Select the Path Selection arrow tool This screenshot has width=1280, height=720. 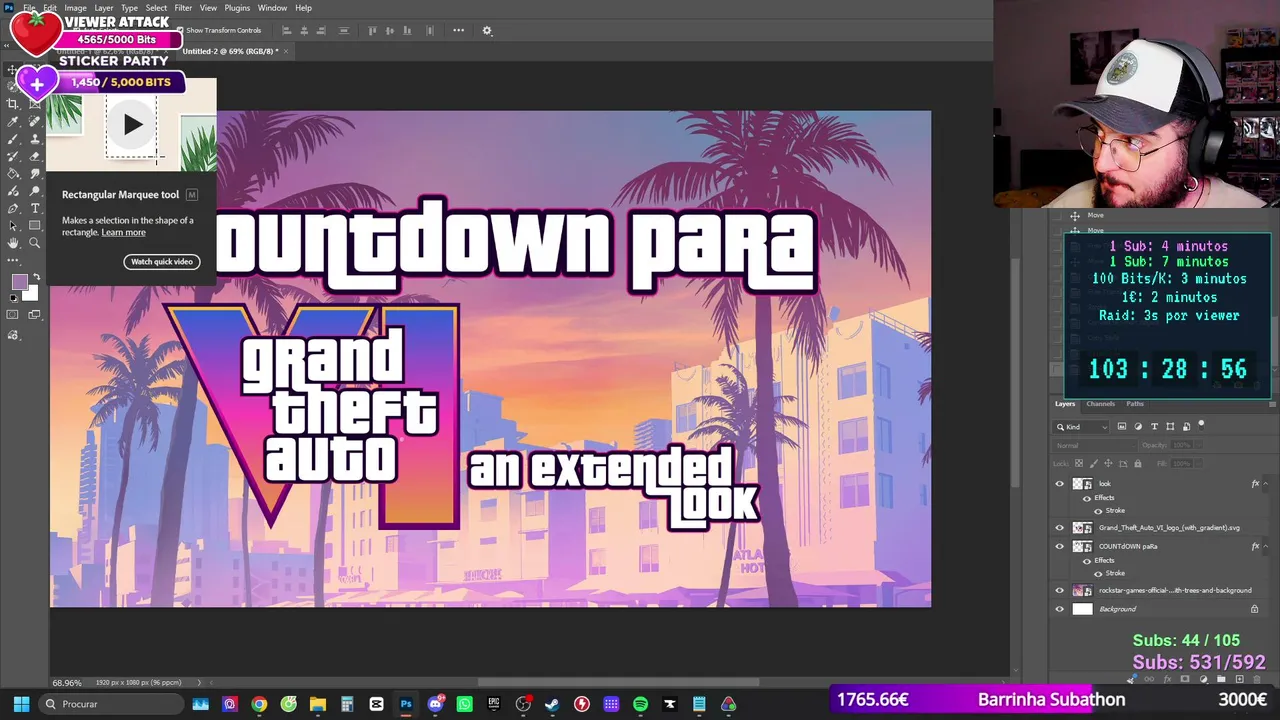13,225
